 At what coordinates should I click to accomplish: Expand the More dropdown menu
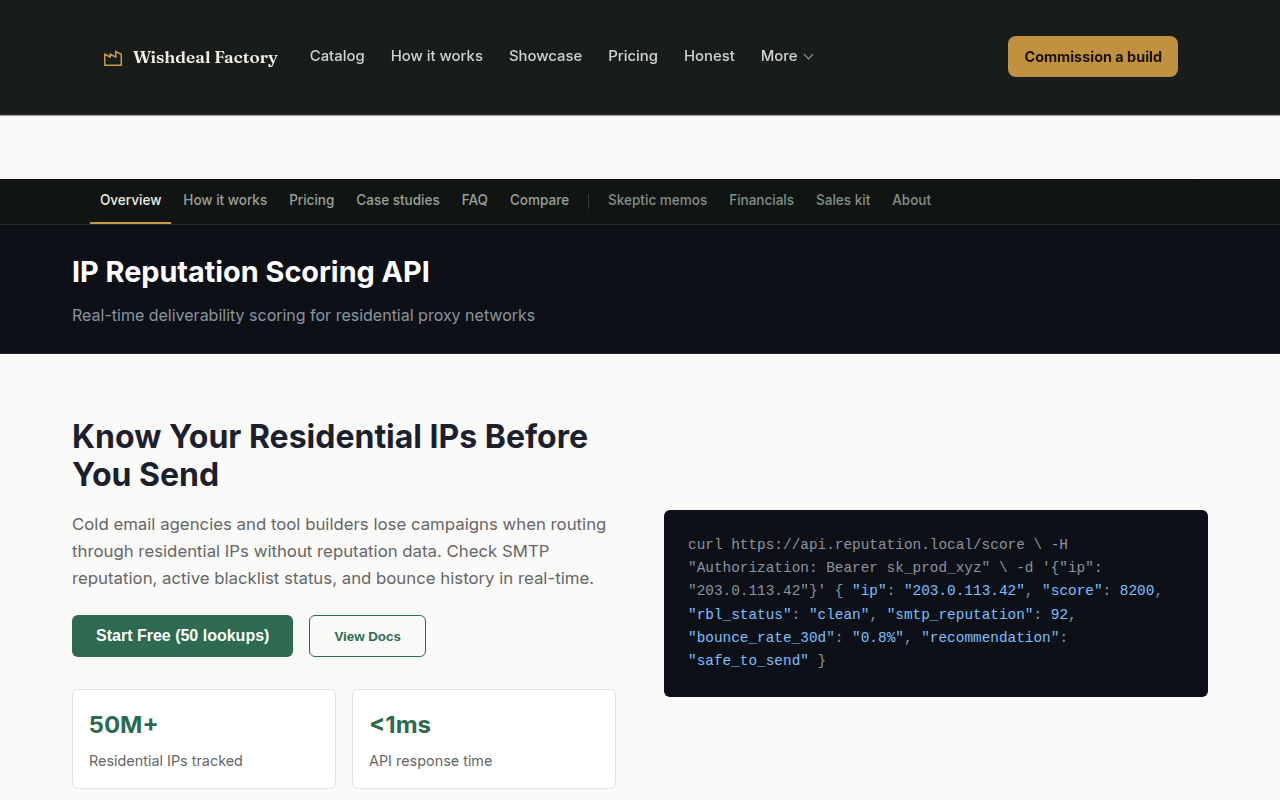pyautogui.click(x=787, y=56)
